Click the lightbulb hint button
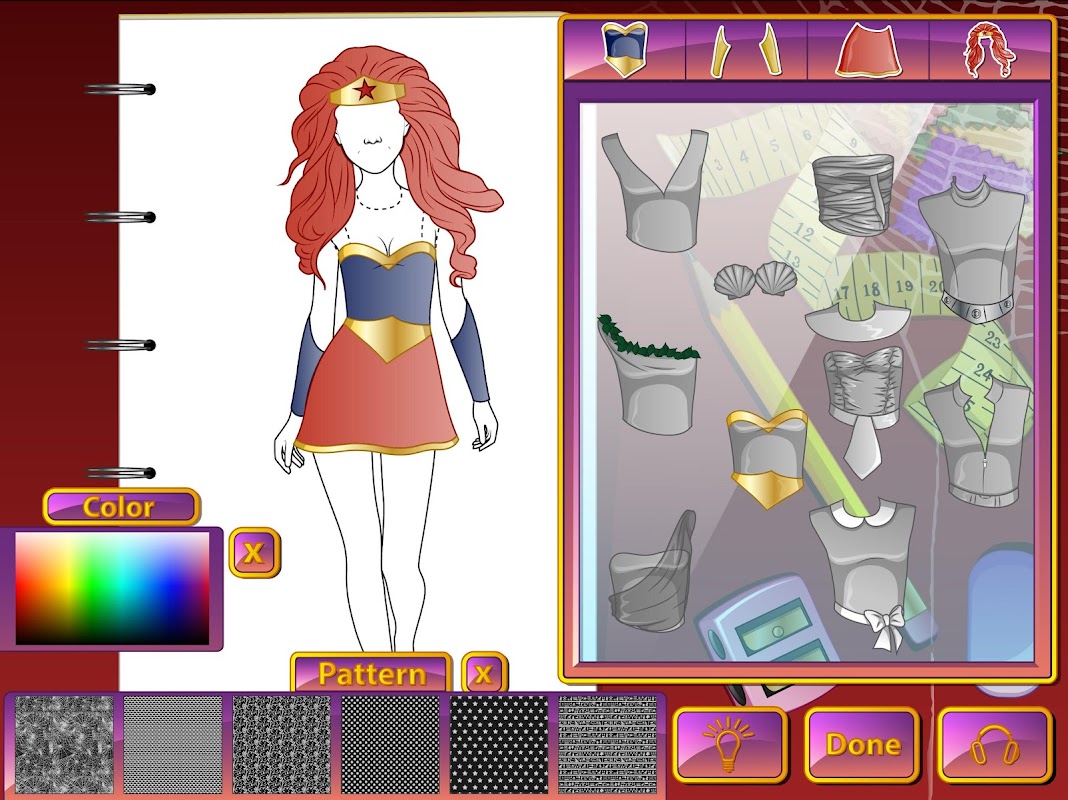Screen dimensions: 1068x800 pos(729,745)
